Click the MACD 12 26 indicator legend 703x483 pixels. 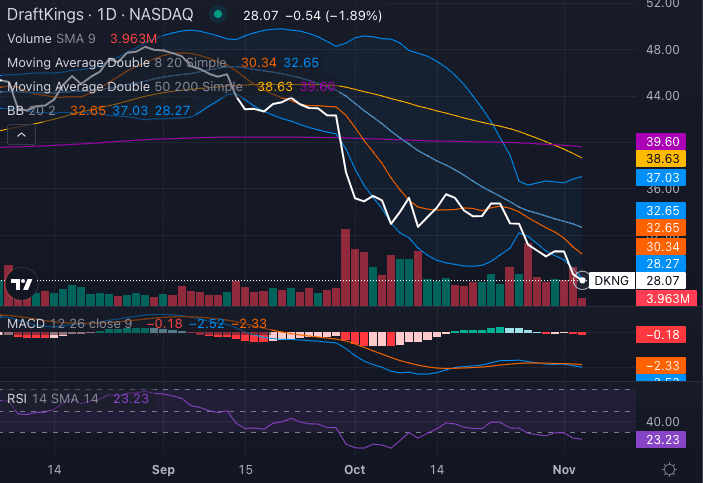point(70,323)
